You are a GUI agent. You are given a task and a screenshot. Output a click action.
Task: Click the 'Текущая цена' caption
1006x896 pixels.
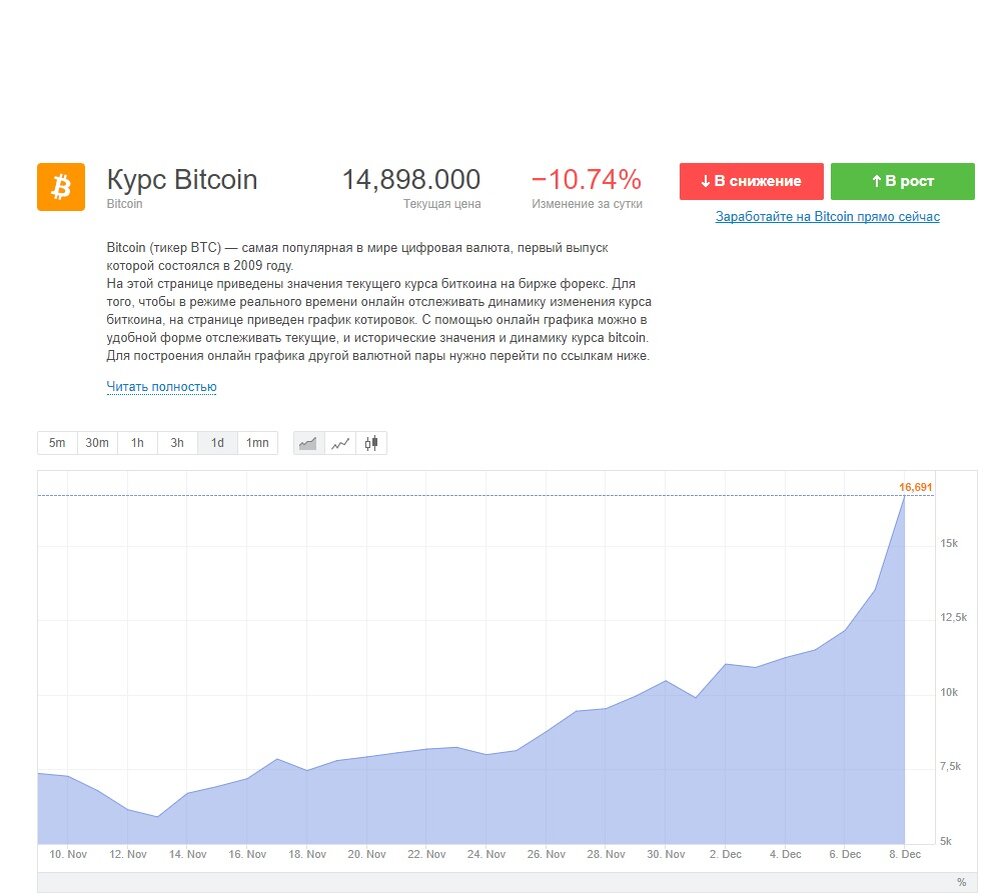coord(442,204)
